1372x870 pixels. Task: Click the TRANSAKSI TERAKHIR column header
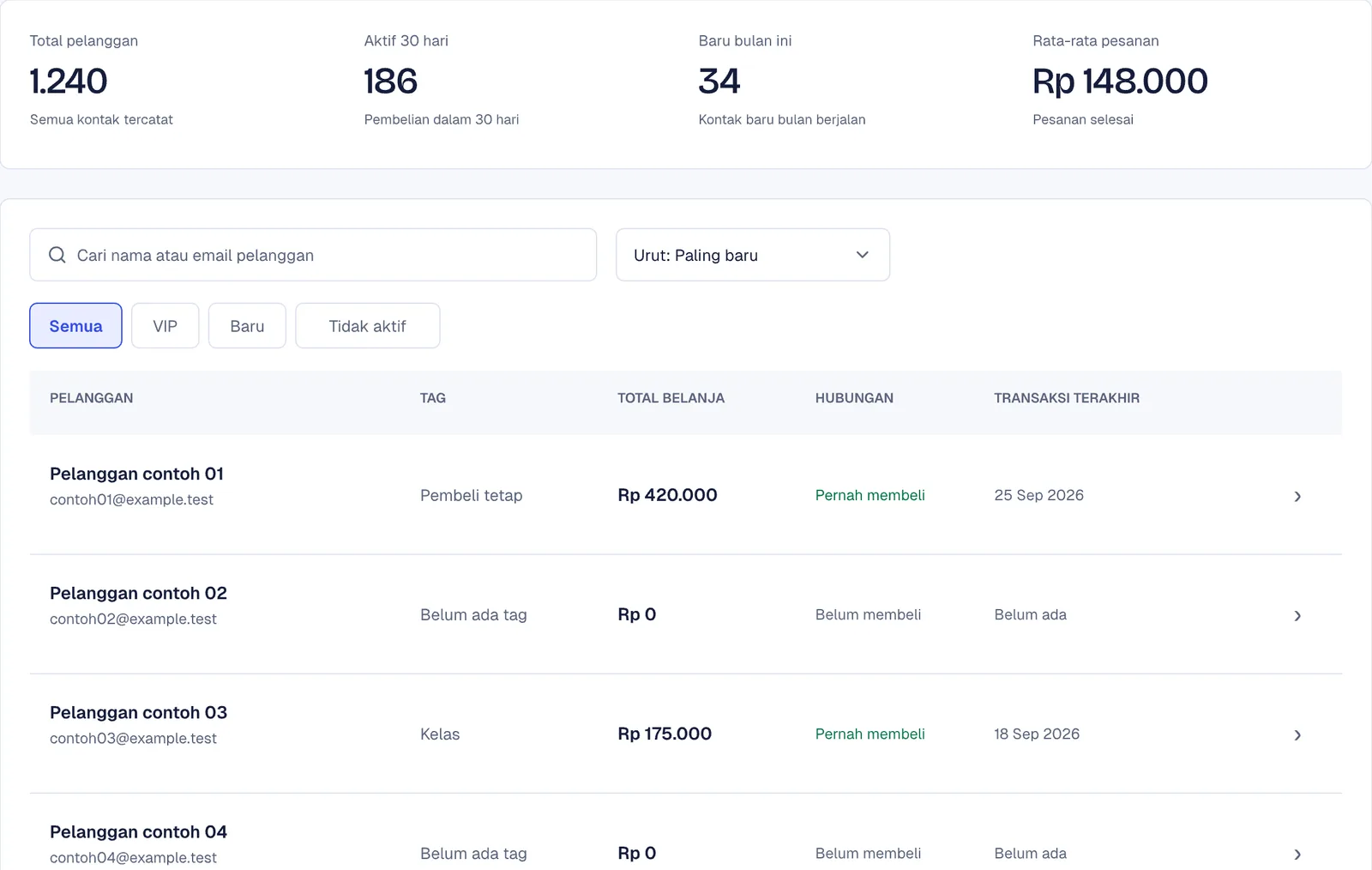(x=1067, y=398)
